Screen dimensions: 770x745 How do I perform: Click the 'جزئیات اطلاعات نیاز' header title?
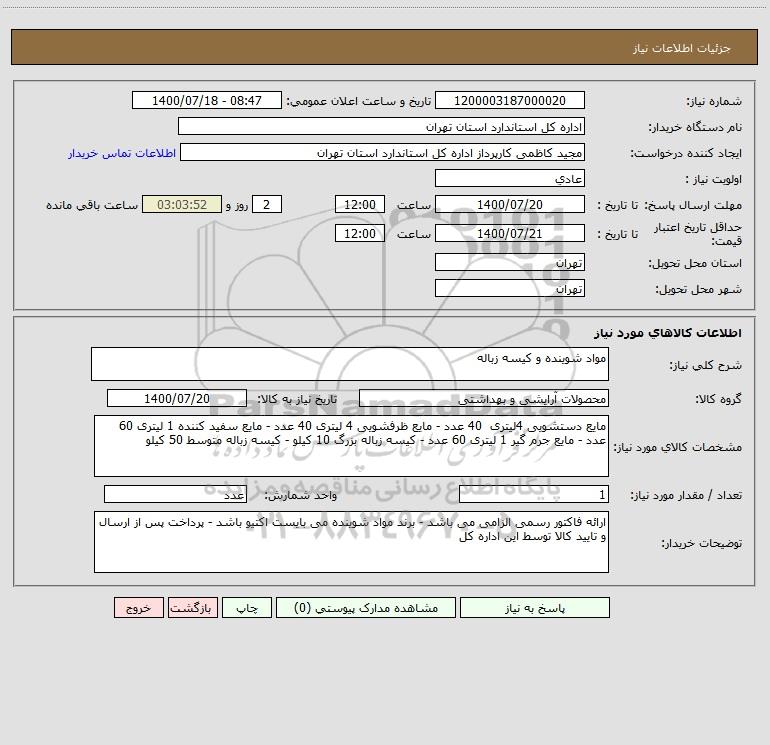pos(682,48)
